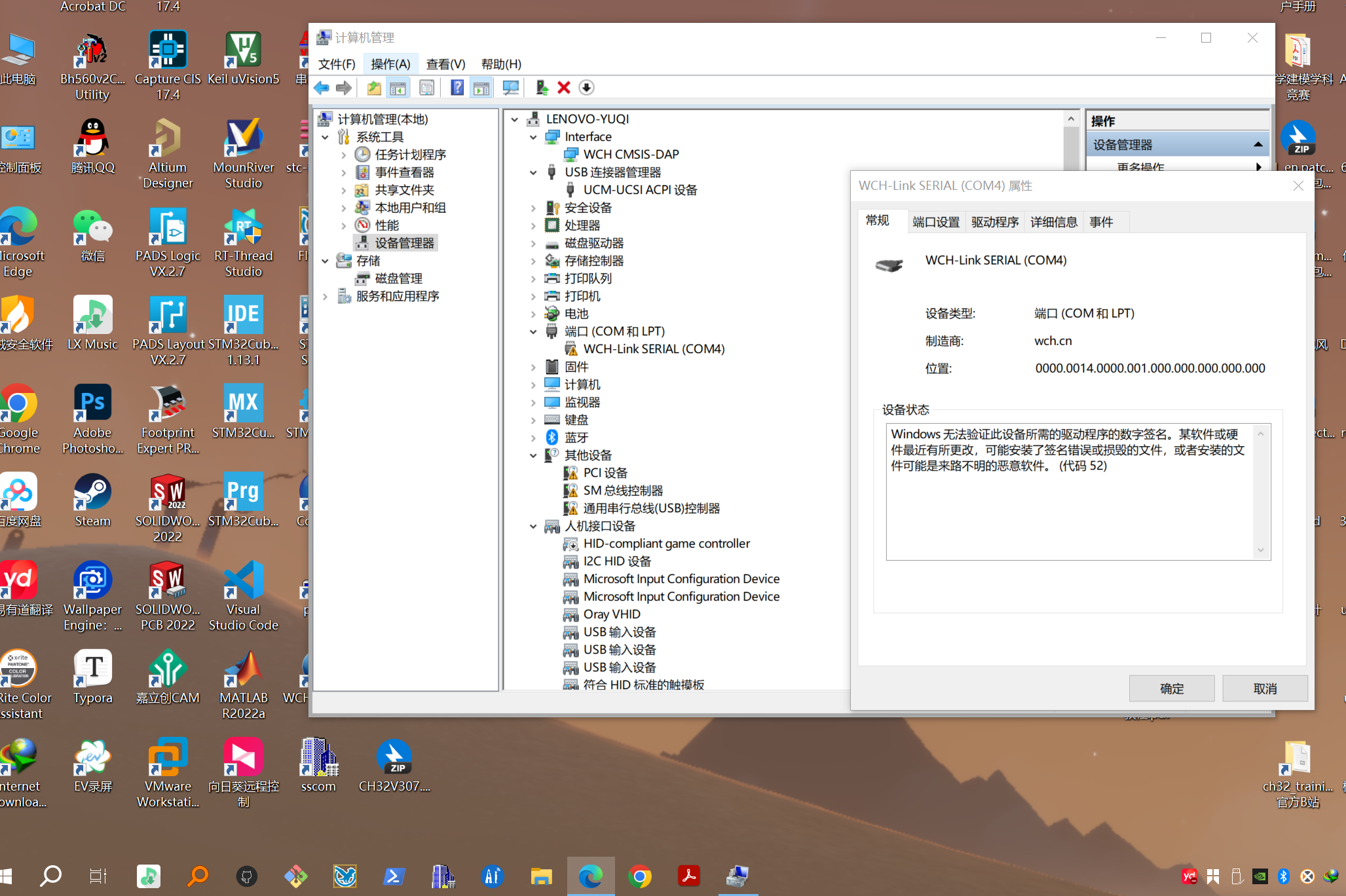Image resolution: width=1346 pixels, height=896 pixels.
Task: Select the Visual Studio Code desktop icon
Action: coord(243,596)
